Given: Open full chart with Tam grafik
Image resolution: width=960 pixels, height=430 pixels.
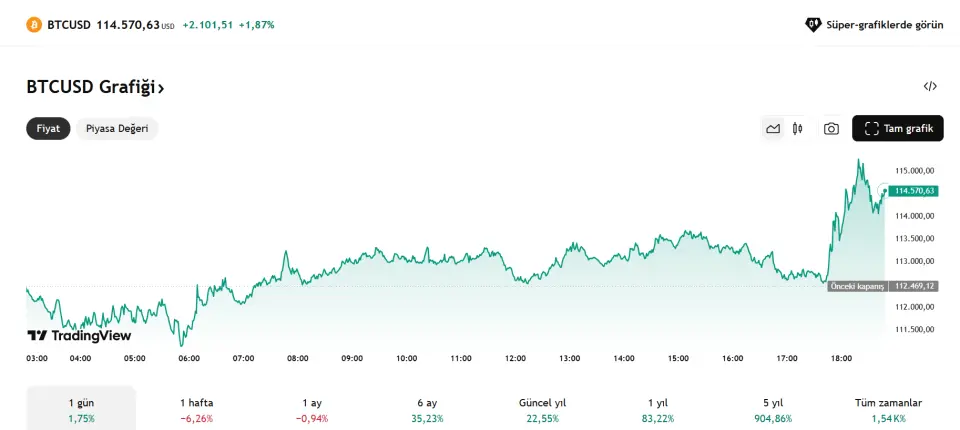Looking at the screenshot, I should [897, 129].
